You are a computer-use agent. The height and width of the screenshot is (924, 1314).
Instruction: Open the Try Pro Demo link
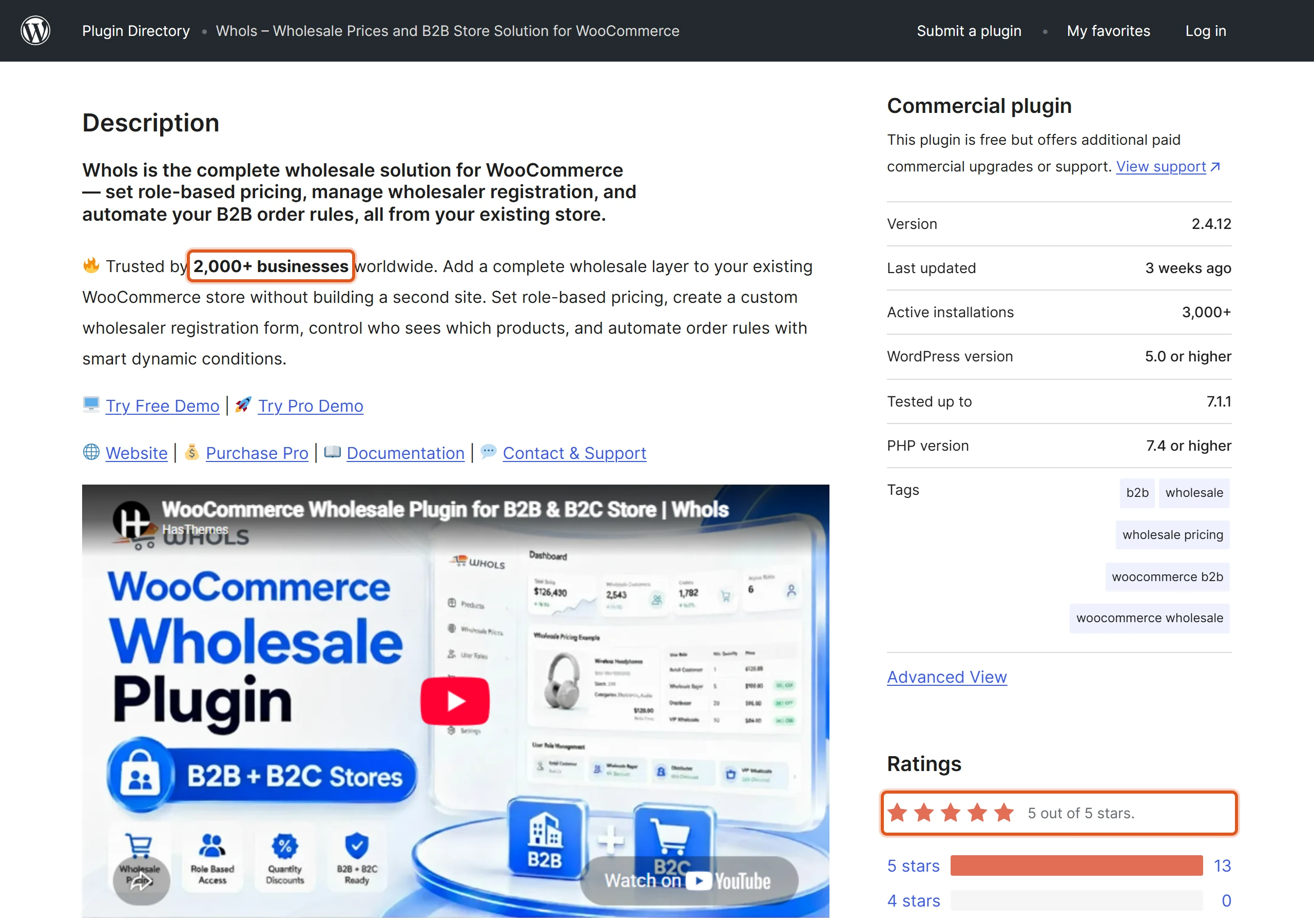point(311,406)
